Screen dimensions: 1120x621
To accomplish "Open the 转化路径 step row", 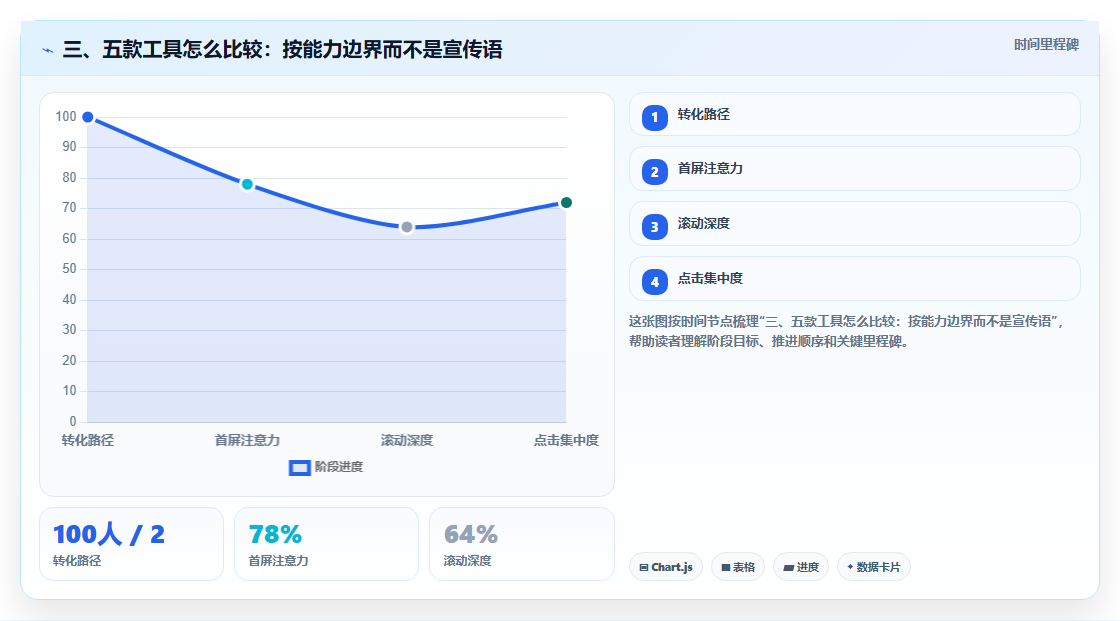I will 854,114.
